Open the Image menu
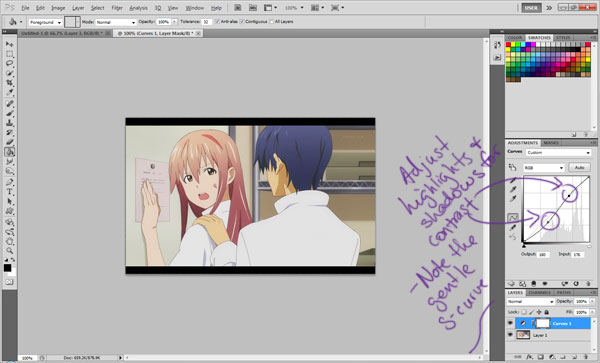 pyautogui.click(x=58, y=8)
